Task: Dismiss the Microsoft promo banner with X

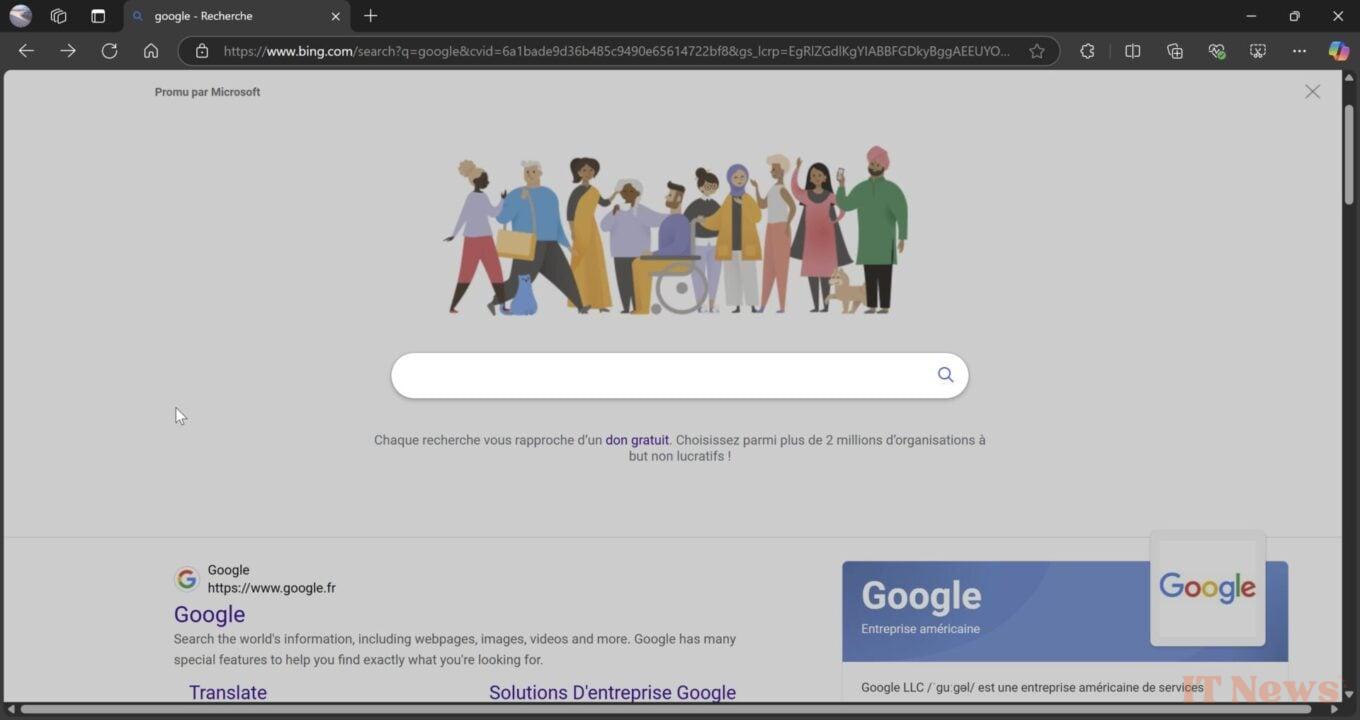Action: pos(1312,92)
